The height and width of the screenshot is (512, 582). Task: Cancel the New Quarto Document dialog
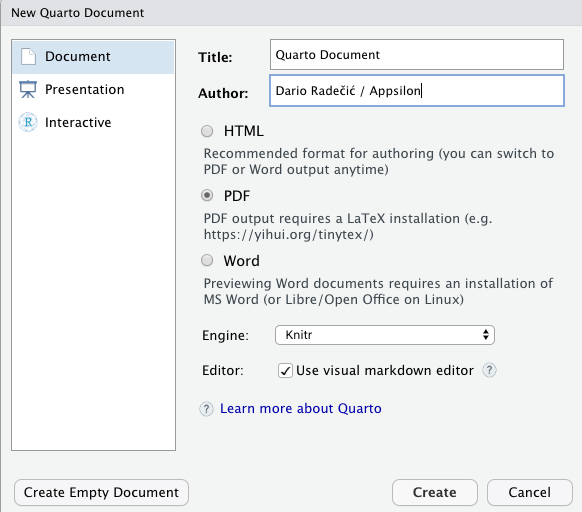pyautogui.click(x=530, y=492)
